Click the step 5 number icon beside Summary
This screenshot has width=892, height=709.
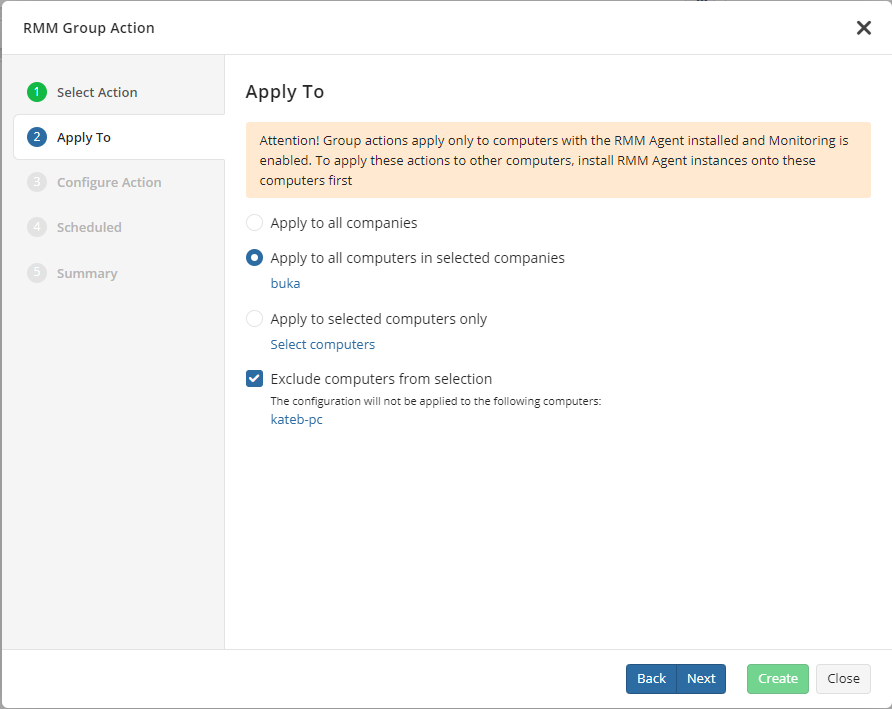coord(37,273)
